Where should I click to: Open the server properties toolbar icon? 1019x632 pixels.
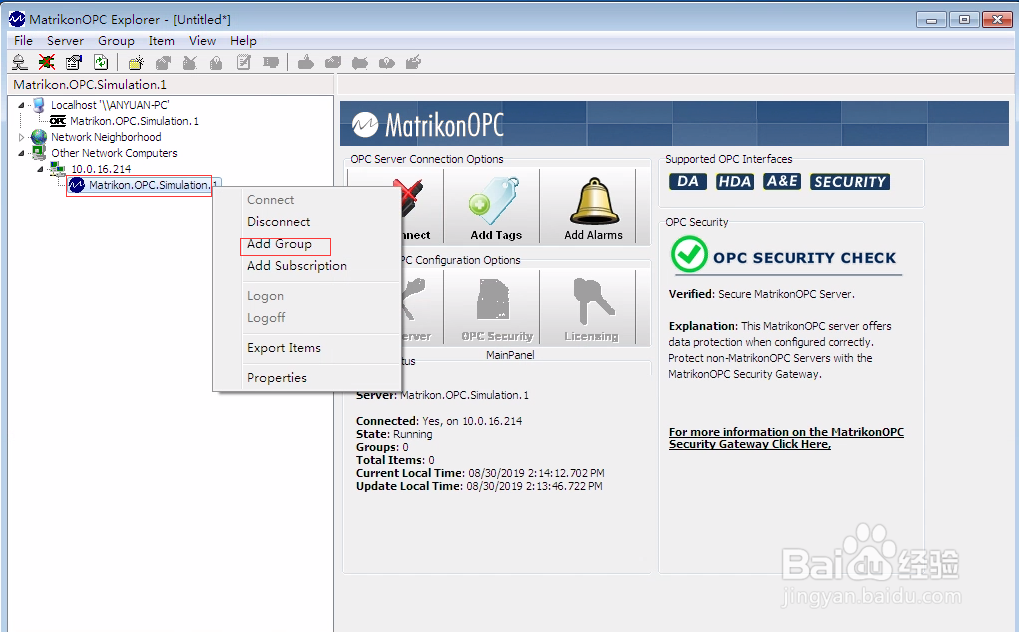73,61
